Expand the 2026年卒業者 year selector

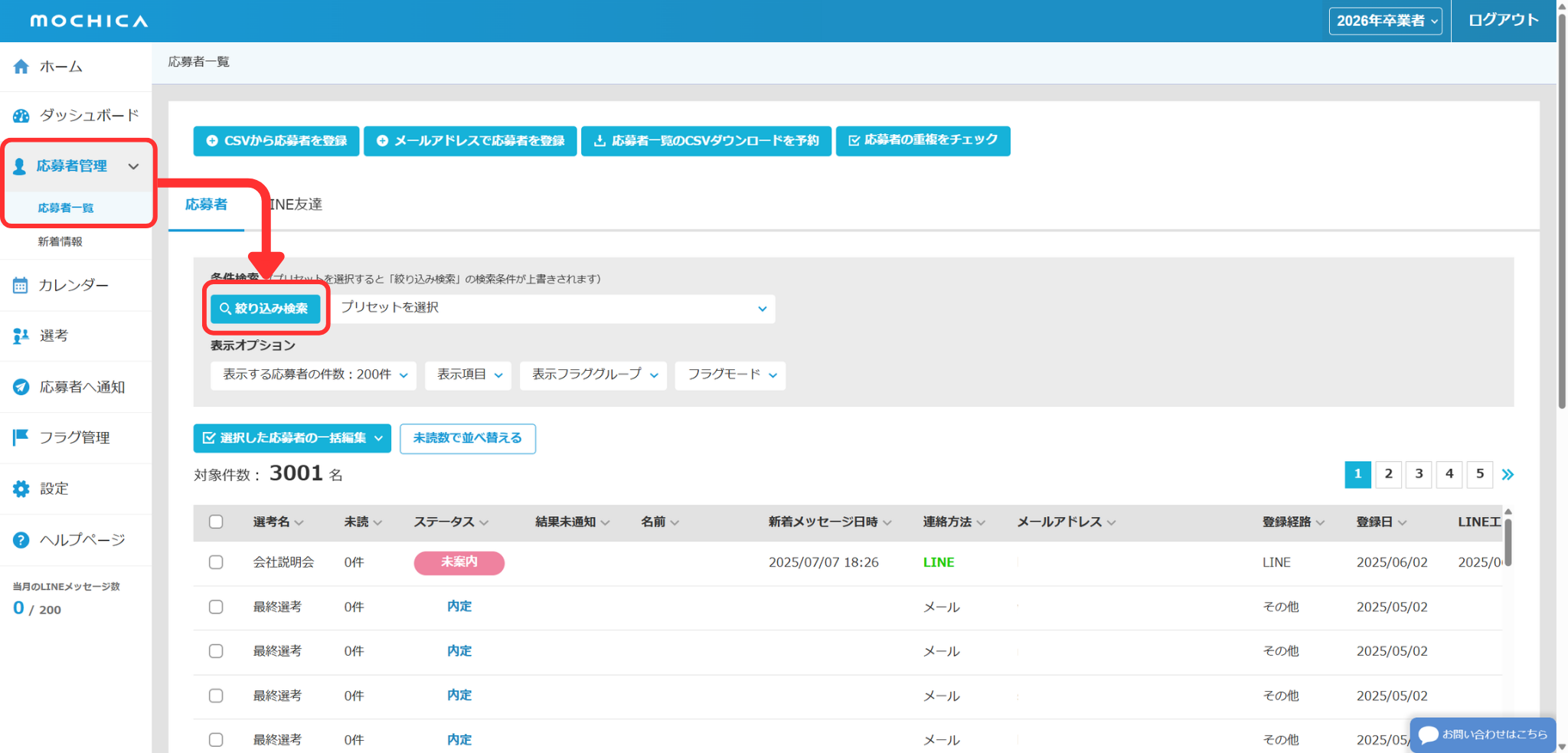1385,21
